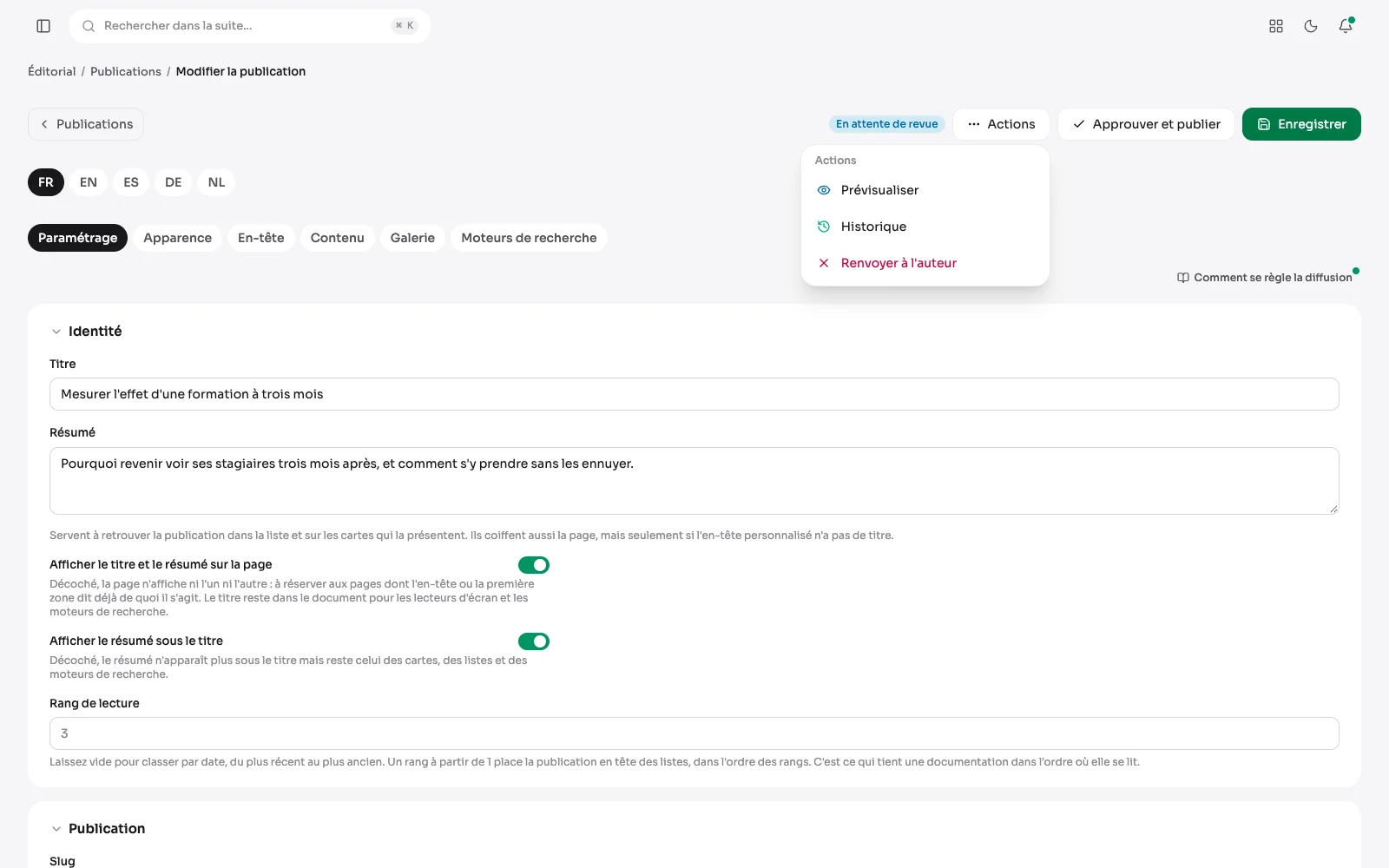This screenshot has width=1389, height=868.
Task: Click the back chevron in the Publications button
Action: click(44, 124)
